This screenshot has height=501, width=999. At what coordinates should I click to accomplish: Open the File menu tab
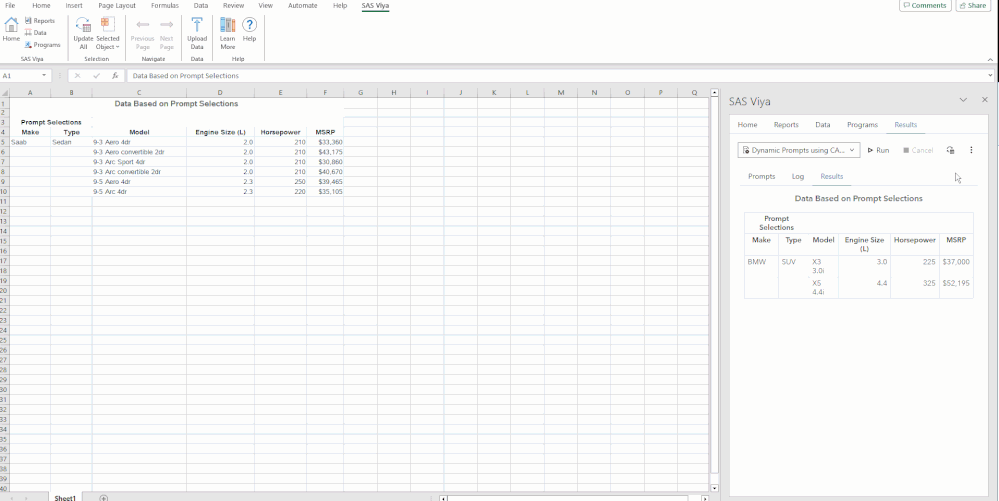point(10,5)
